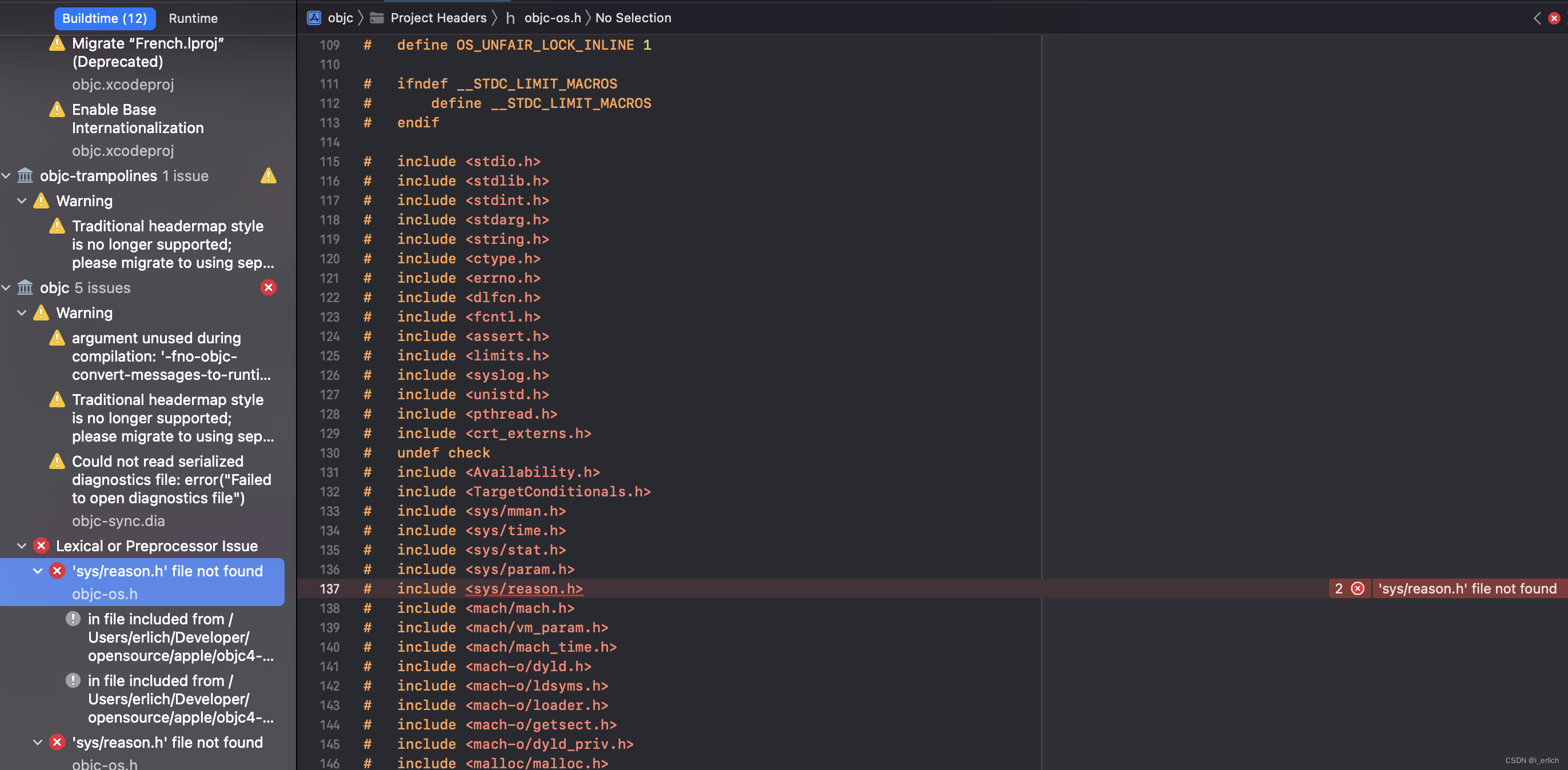Click the objc Warning group icon
The width and height of the screenshot is (1568, 770).
click(x=41, y=313)
